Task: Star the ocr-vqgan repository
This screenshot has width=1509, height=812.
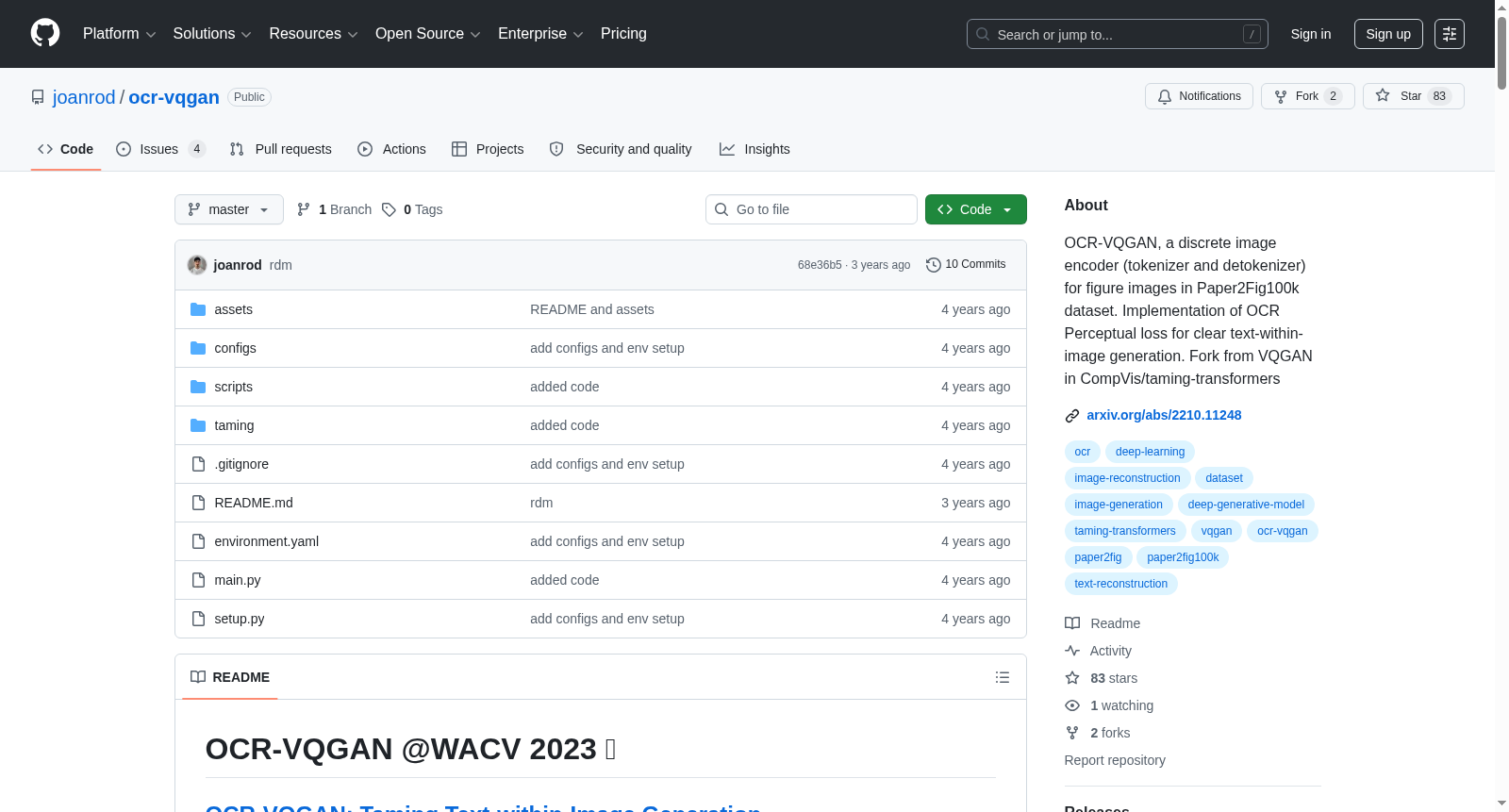Action: pyautogui.click(x=1414, y=96)
